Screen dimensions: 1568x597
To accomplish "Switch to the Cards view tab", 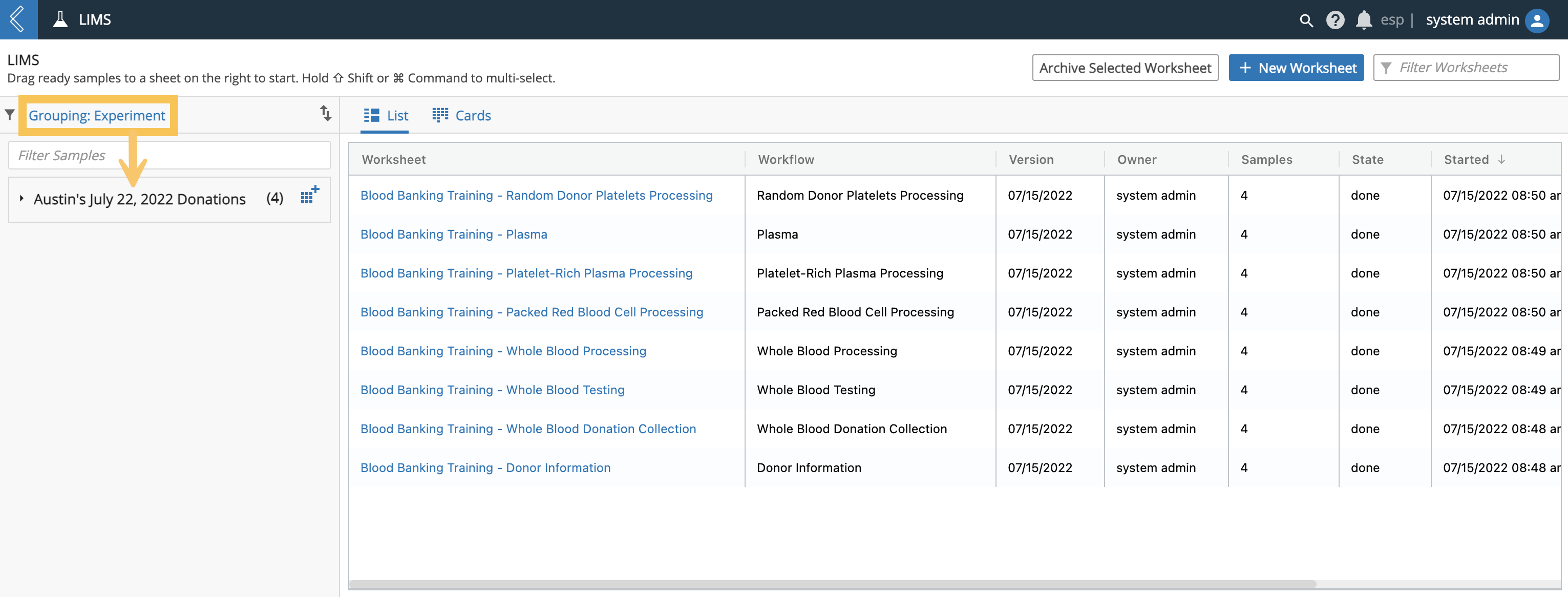I will pos(461,116).
